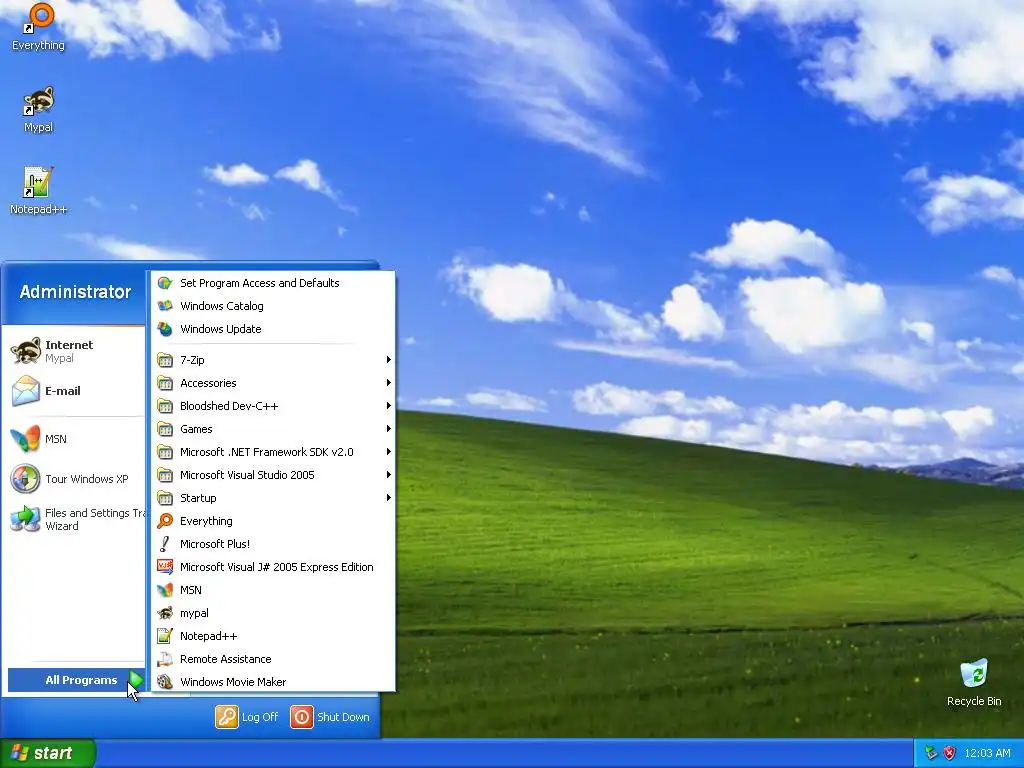Image resolution: width=1024 pixels, height=768 pixels.
Task: Expand the 7-Zip submenu arrow
Action: 389,360
